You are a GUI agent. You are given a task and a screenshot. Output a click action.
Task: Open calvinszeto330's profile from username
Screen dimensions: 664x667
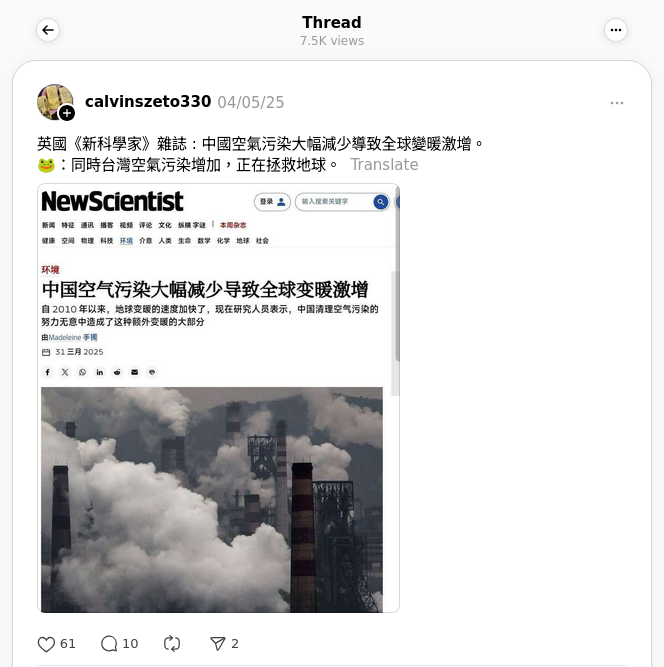click(148, 102)
